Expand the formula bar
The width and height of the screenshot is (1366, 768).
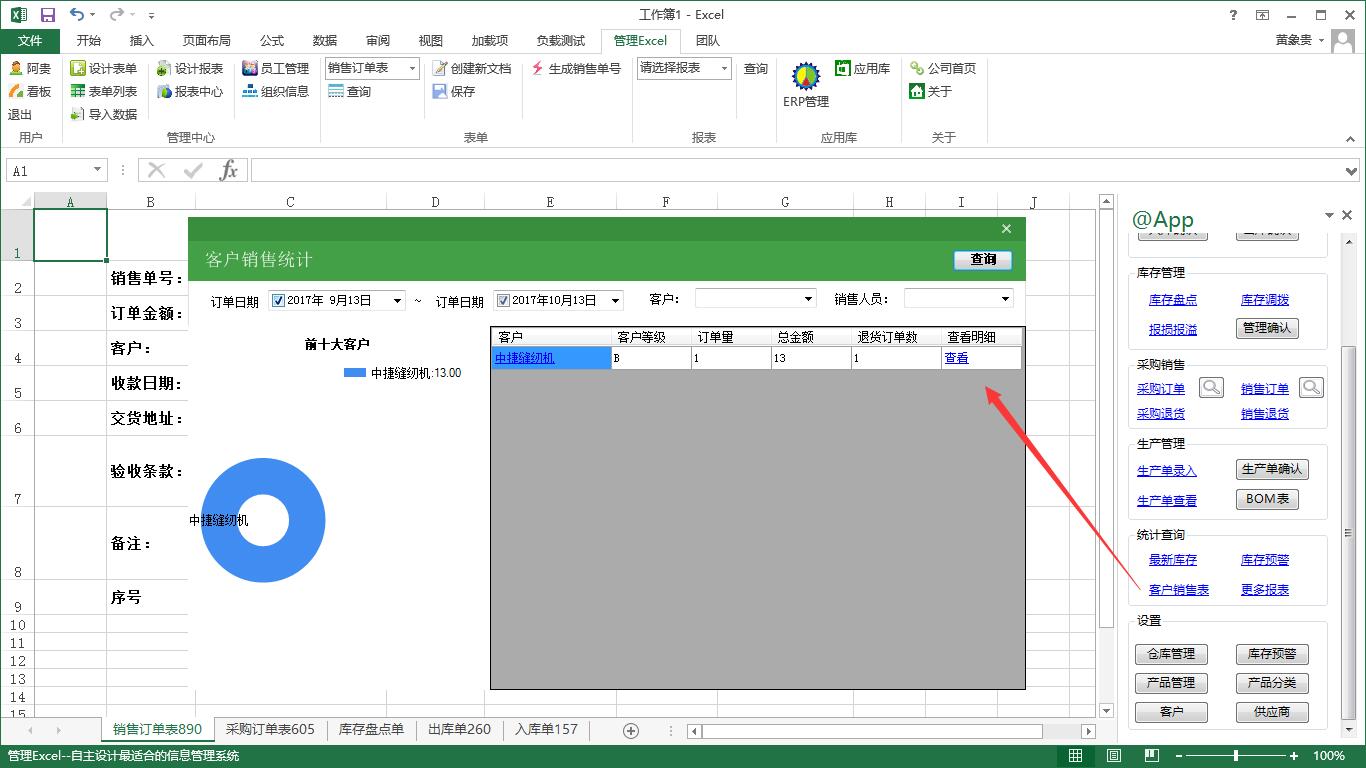(1352, 171)
